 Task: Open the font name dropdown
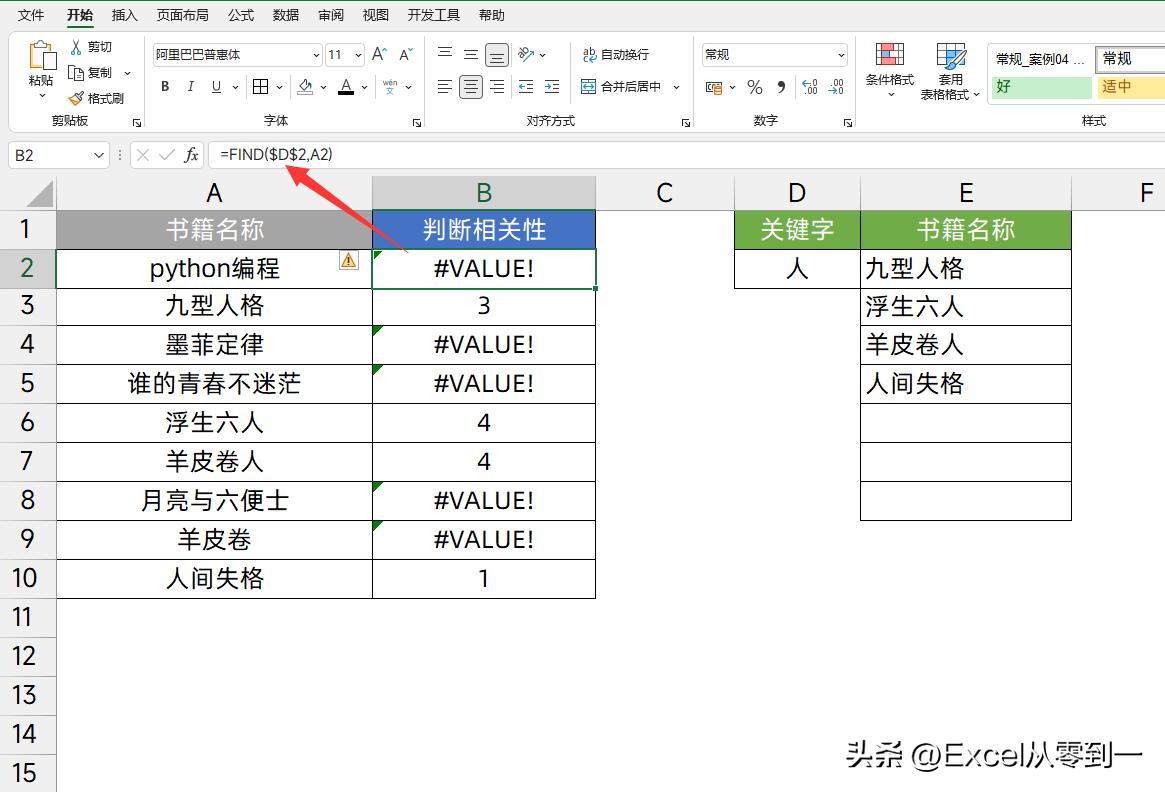[x=314, y=54]
